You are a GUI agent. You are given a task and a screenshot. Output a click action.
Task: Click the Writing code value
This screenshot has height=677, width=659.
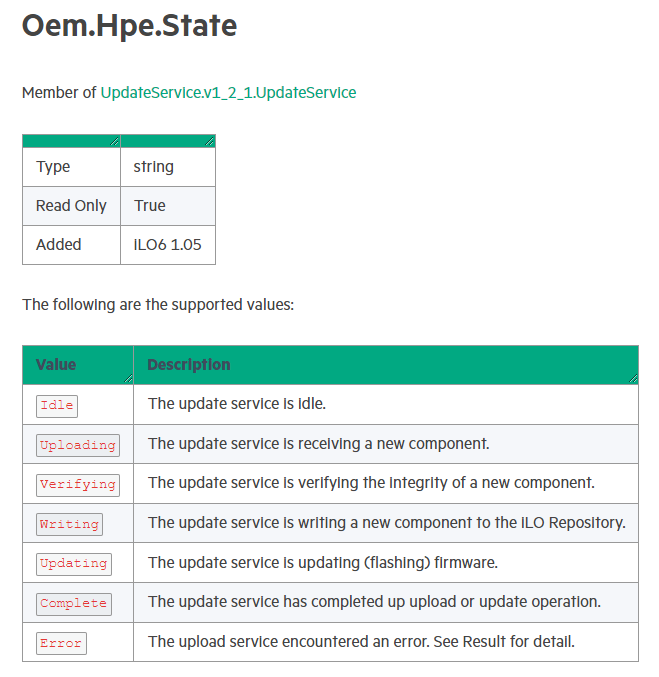(x=69, y=524)
